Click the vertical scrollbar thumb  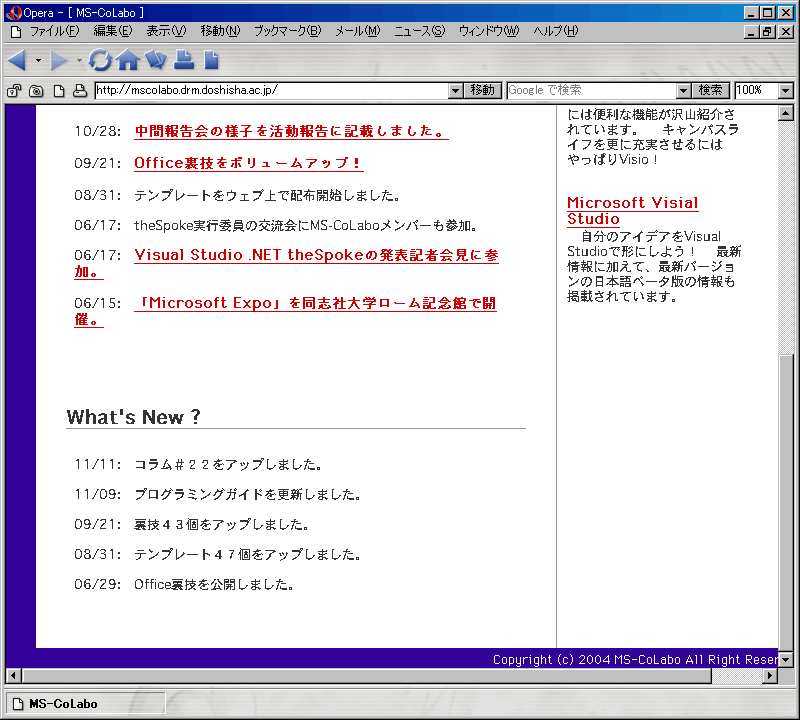click(x=786, y=503)
